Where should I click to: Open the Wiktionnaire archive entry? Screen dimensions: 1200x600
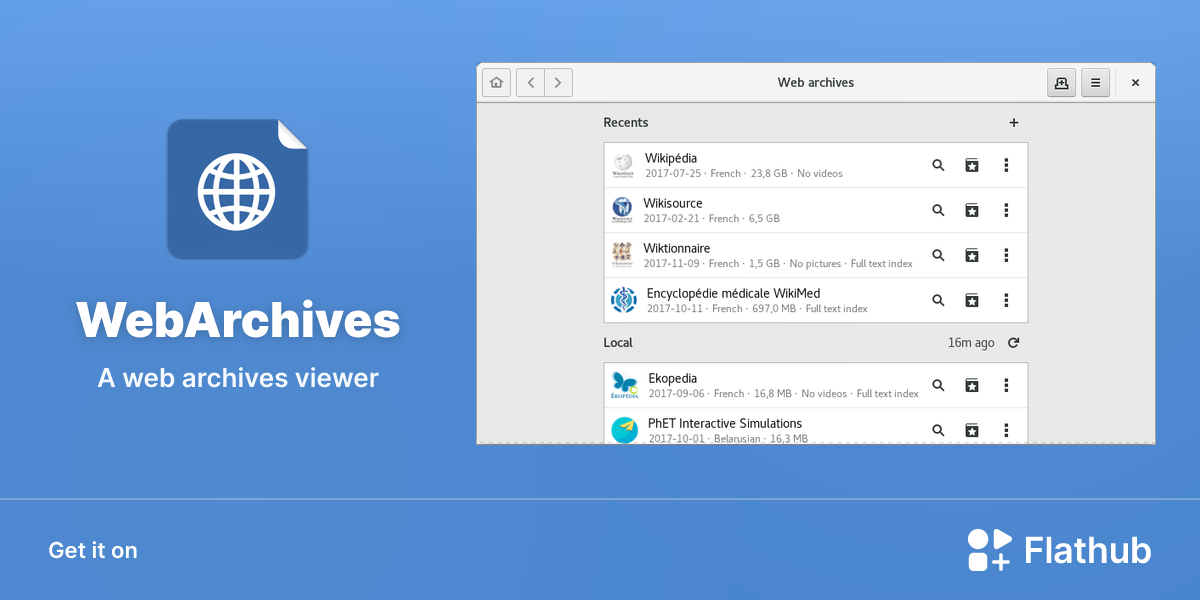point(816,255)
